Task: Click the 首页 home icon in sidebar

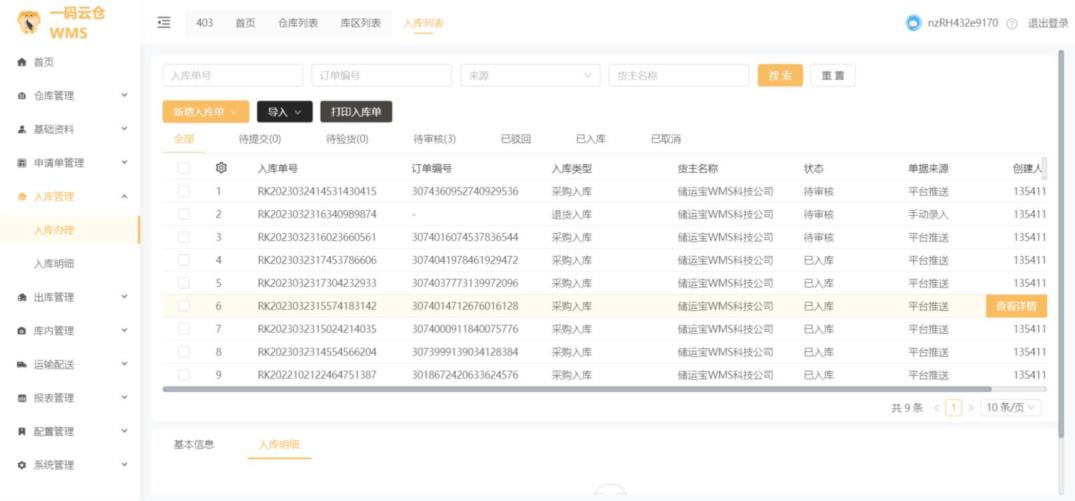Action: click(21, 62)
